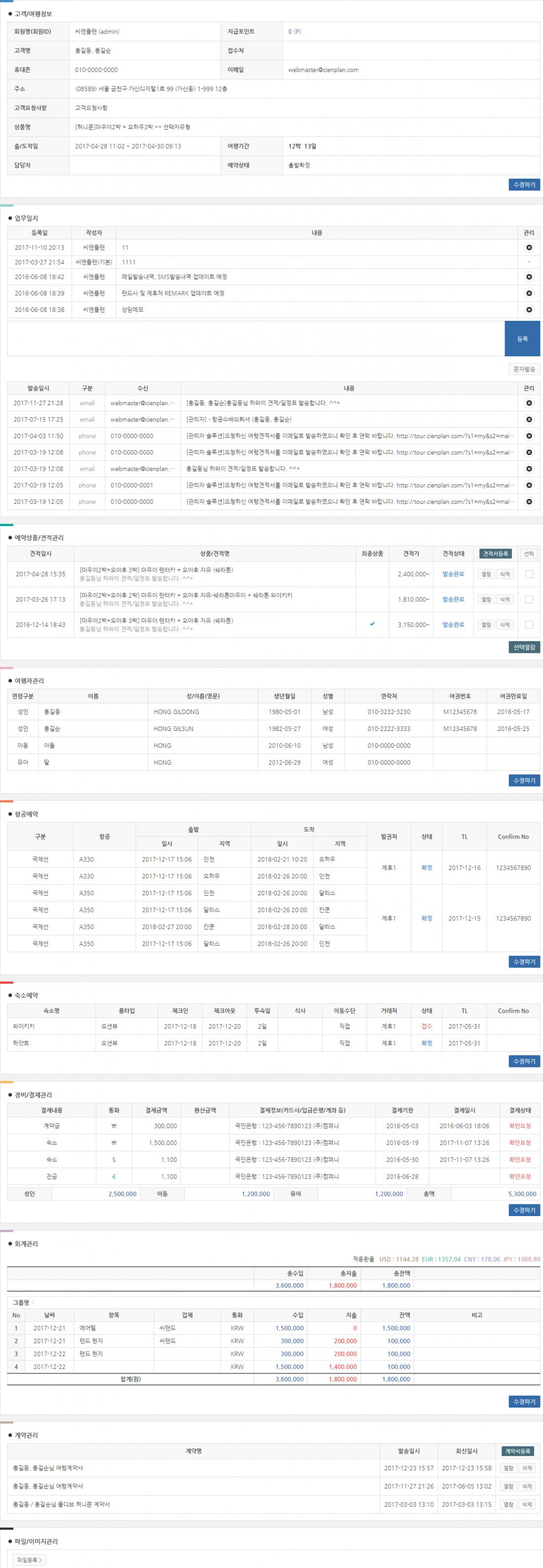Delete the work log "메일발송내역, SMS발송내역 업데이트 예정"
Viewport: 543px width, 1568px height.
(x=528, y=277)
